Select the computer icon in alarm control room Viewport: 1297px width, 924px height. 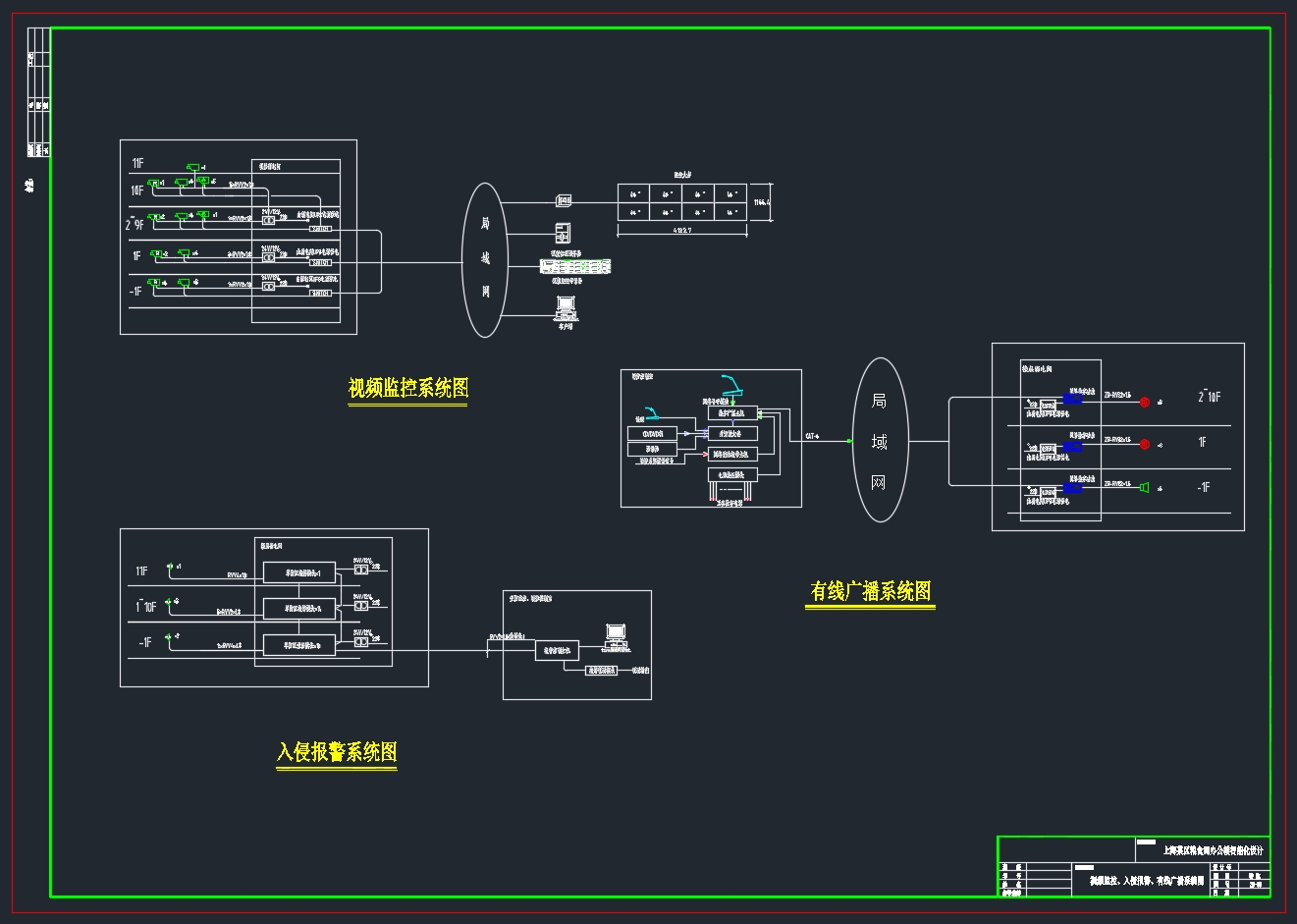point(616,635)
